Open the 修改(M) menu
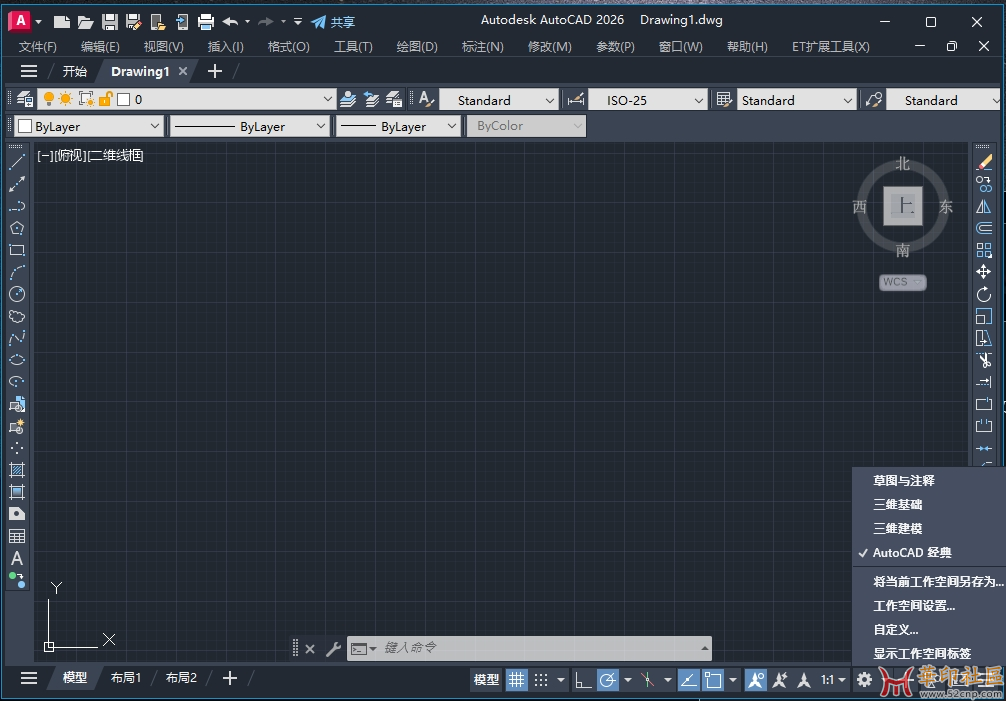This screenshot has height=701, width=1006. [x=549, y=47]
